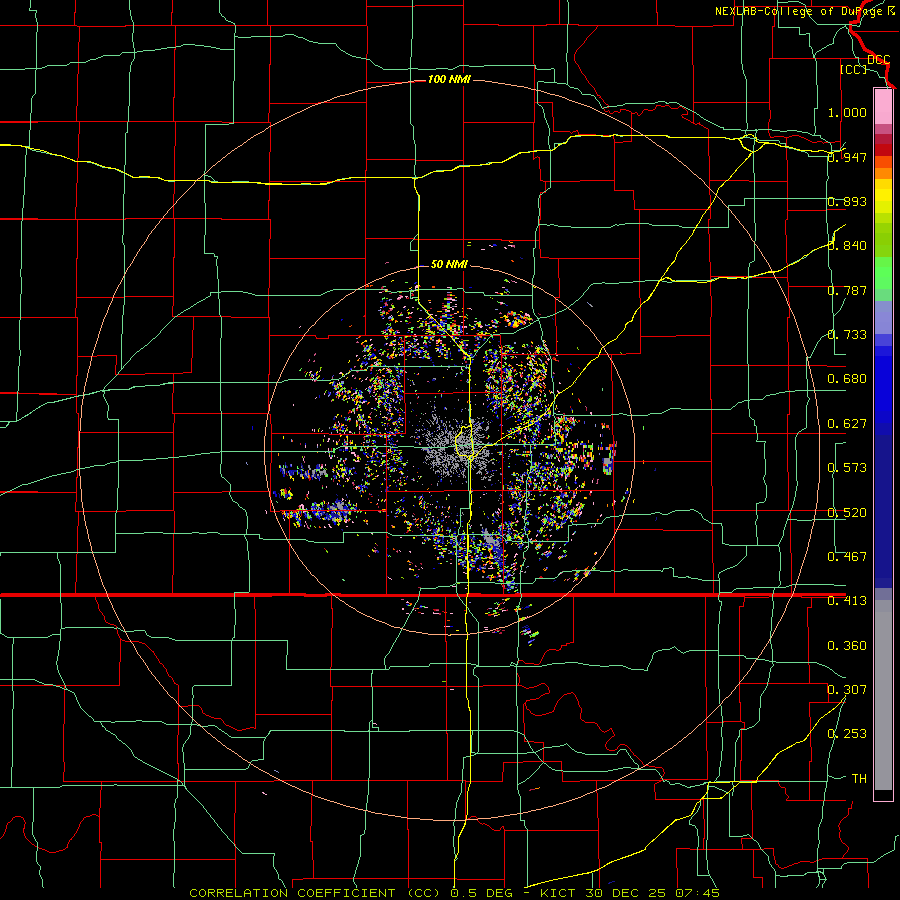Click the TH threshold label on scale
Image resolution: width=900 pixels, height=900 pixels.
click(x=859, y=779)
